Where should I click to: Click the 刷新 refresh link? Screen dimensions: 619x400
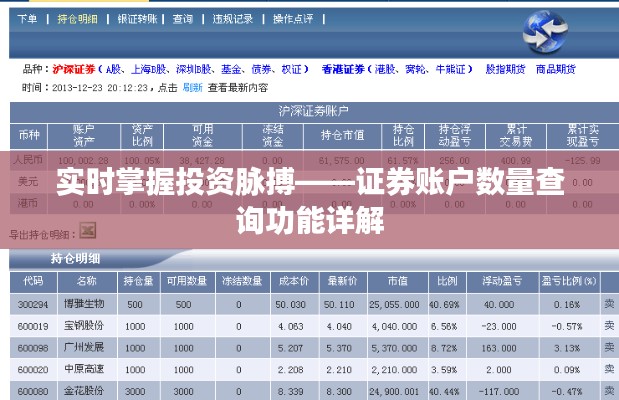click(192, 88)
